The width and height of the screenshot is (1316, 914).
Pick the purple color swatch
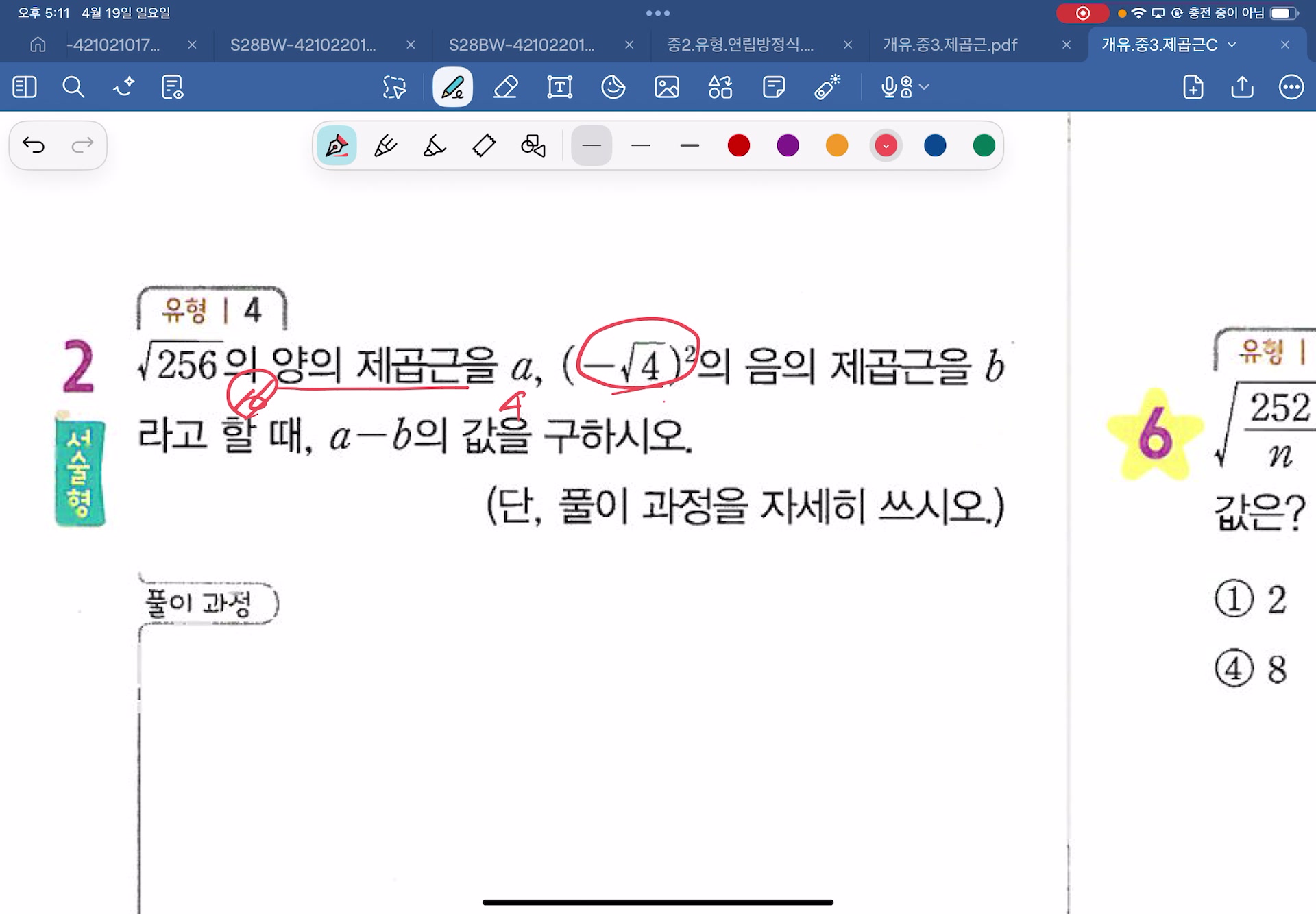tap(788, 145)
